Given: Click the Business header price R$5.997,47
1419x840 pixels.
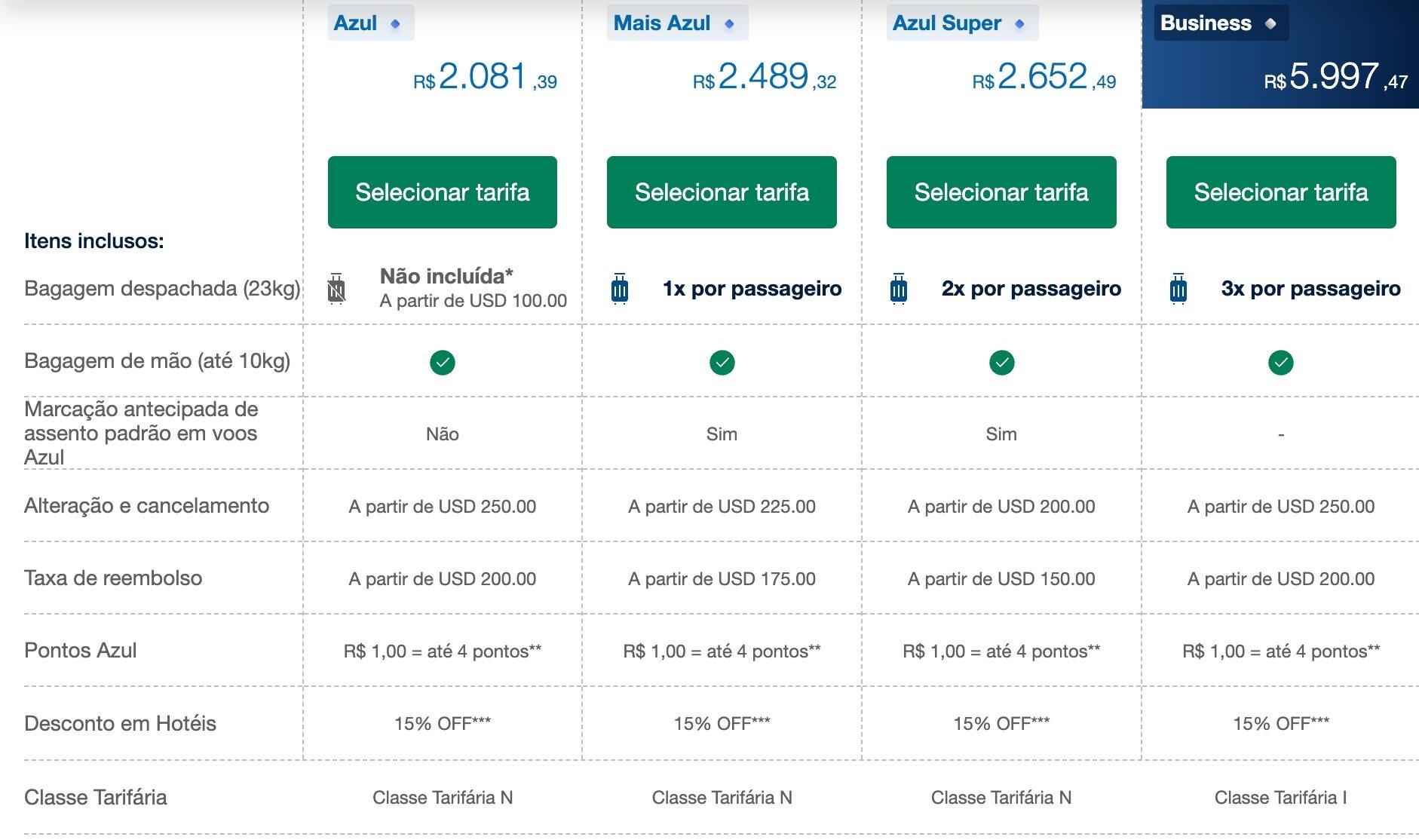Looking at the screenshot, I should 1335,77.
